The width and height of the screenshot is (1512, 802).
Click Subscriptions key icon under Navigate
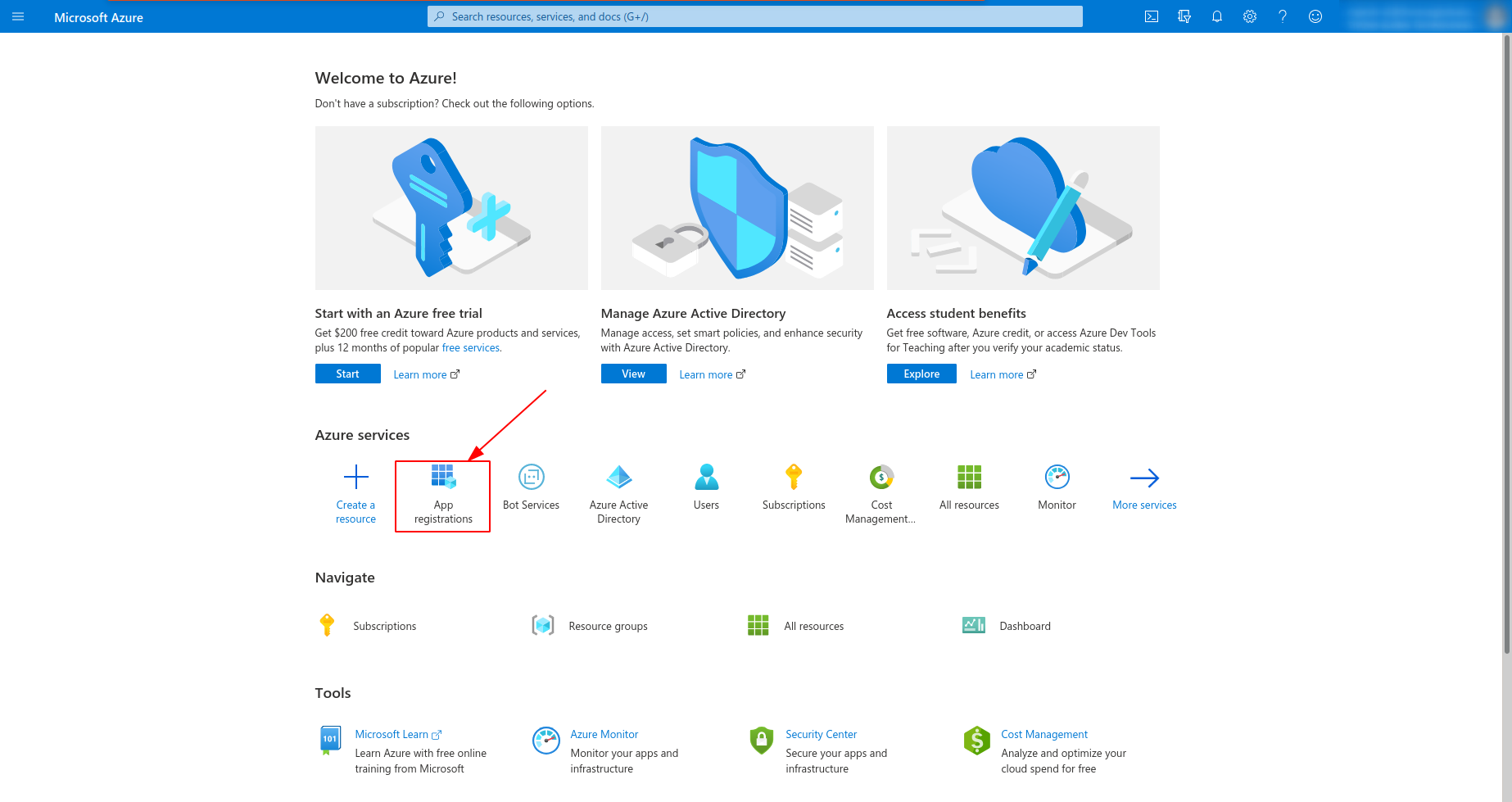tap(327, 625)
